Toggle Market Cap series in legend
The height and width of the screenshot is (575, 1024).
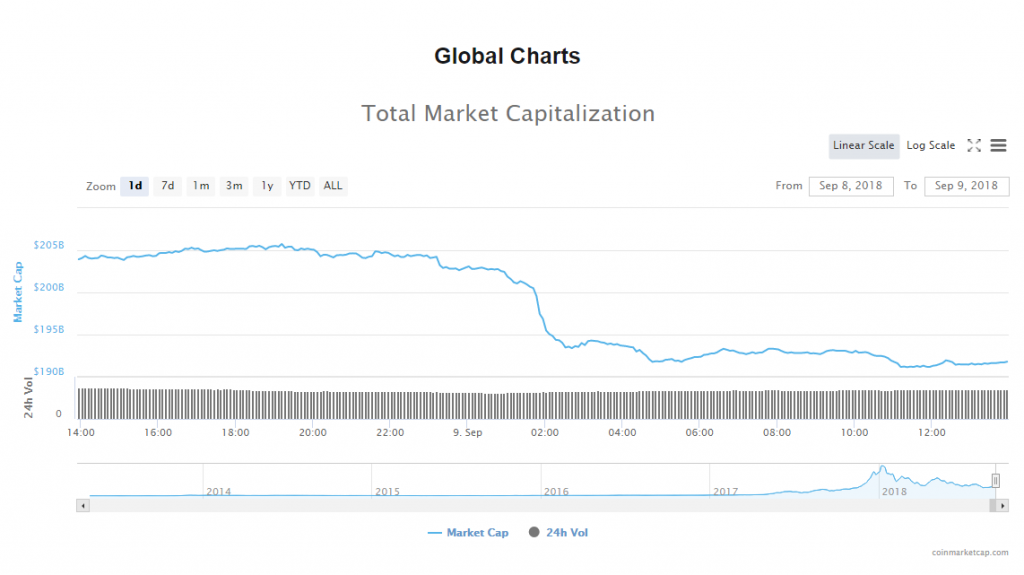[x=468, y=533]
